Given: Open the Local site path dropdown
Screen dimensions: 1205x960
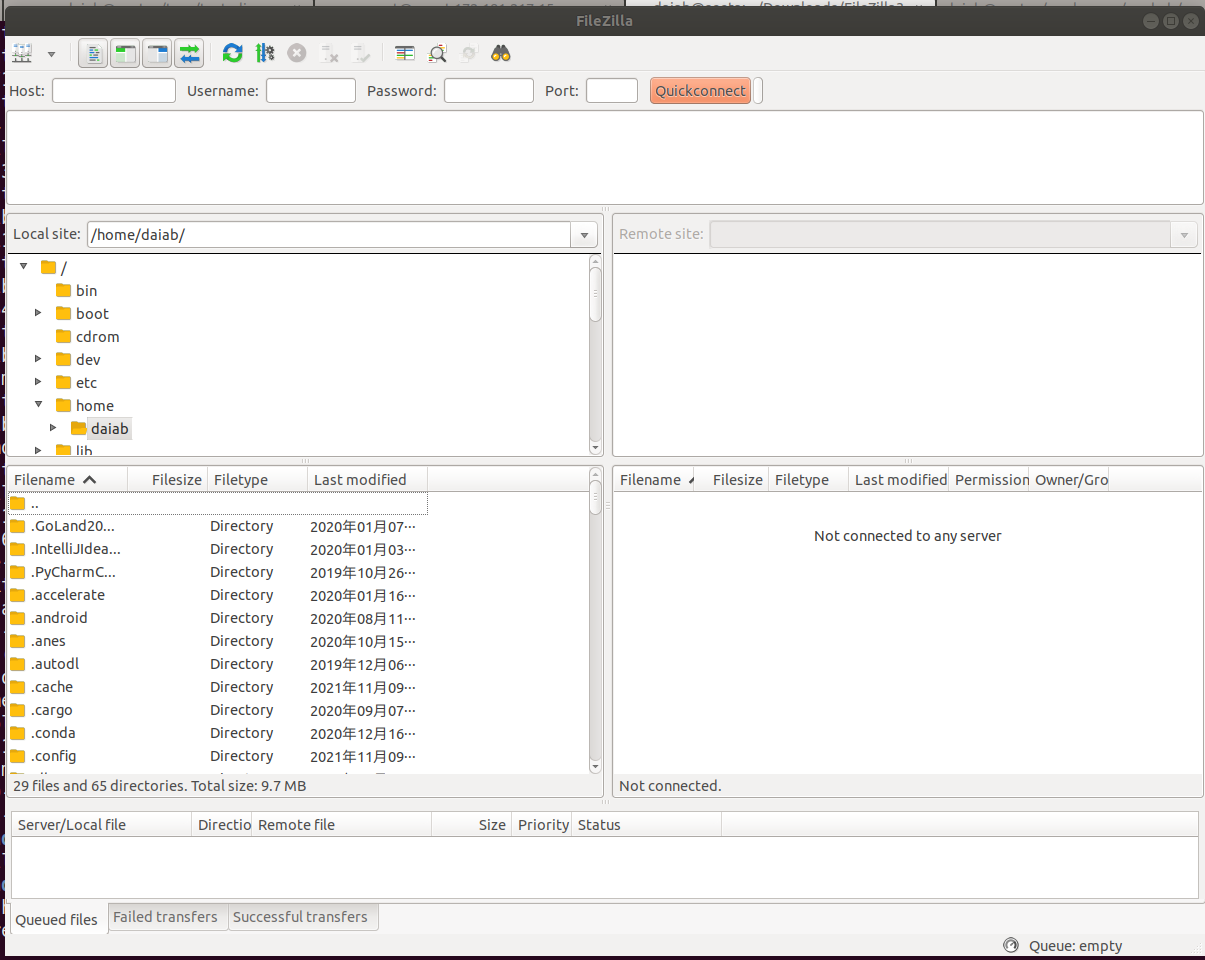Looking at the screenshot, I should 584,235.
